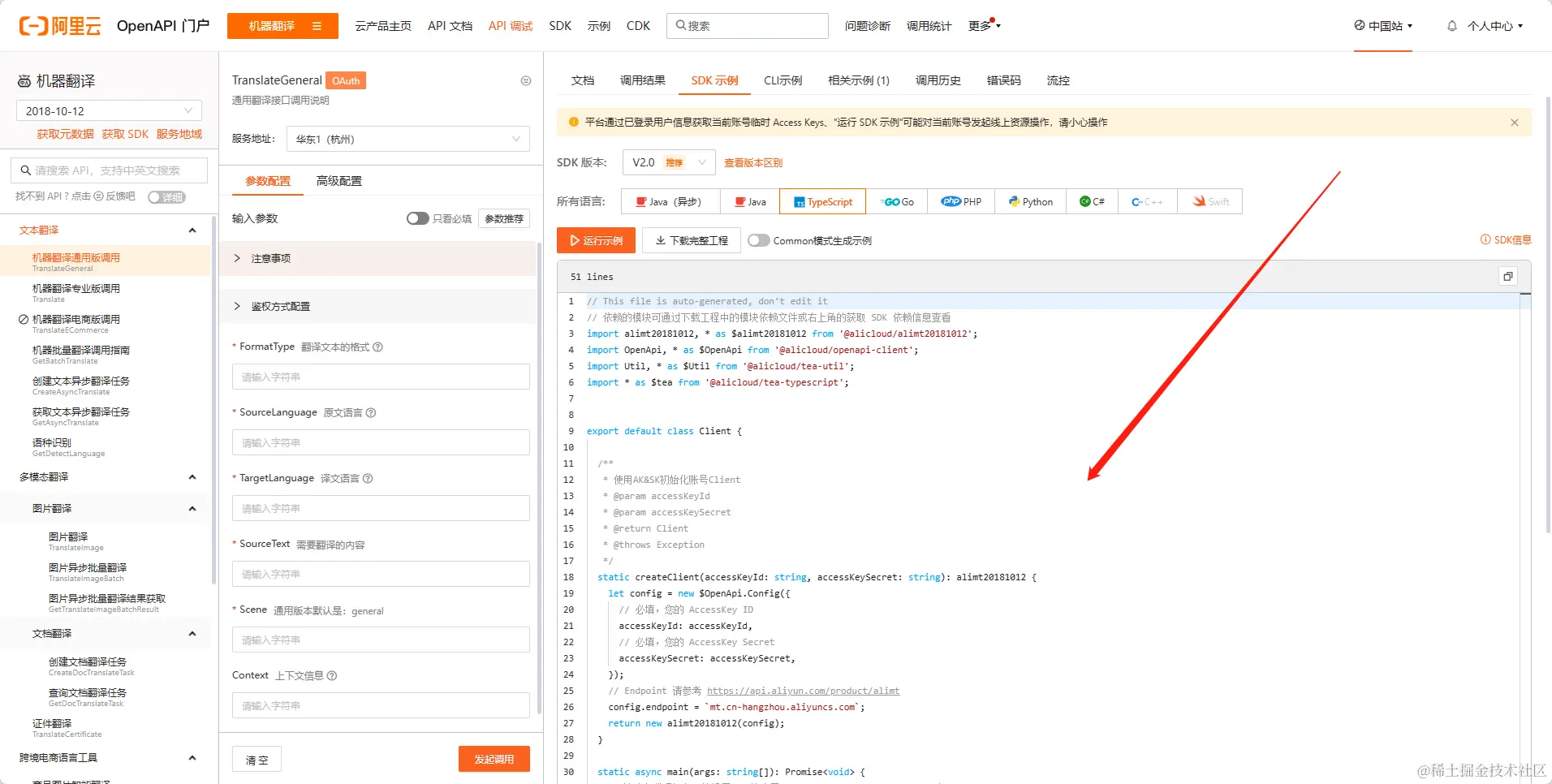Open SDK信息 info link

1506,239
